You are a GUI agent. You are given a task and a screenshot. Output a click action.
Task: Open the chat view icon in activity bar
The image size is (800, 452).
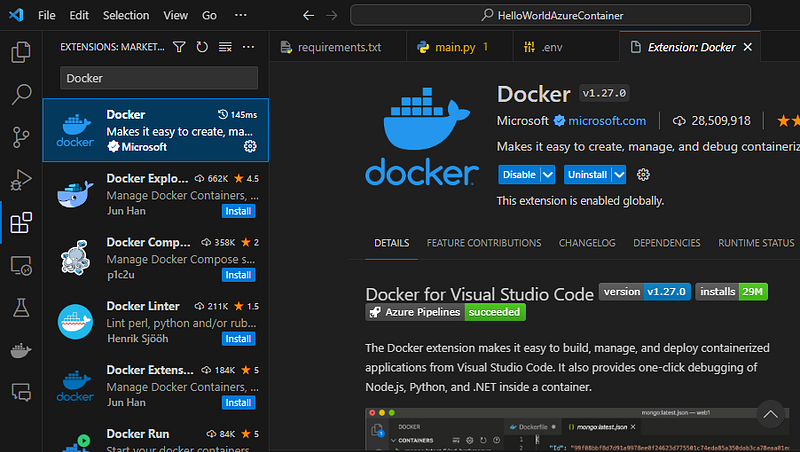tap(21, 392)
